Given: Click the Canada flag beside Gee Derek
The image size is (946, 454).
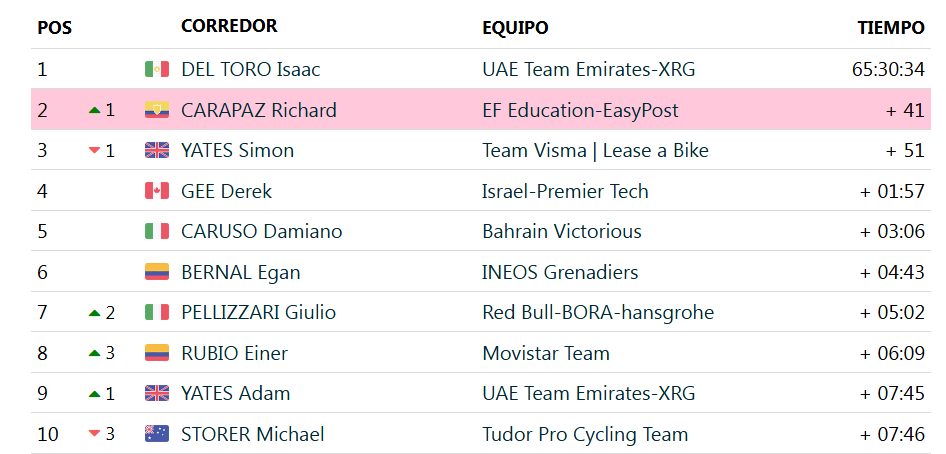Looking at the screenshot, I should 157,191.
